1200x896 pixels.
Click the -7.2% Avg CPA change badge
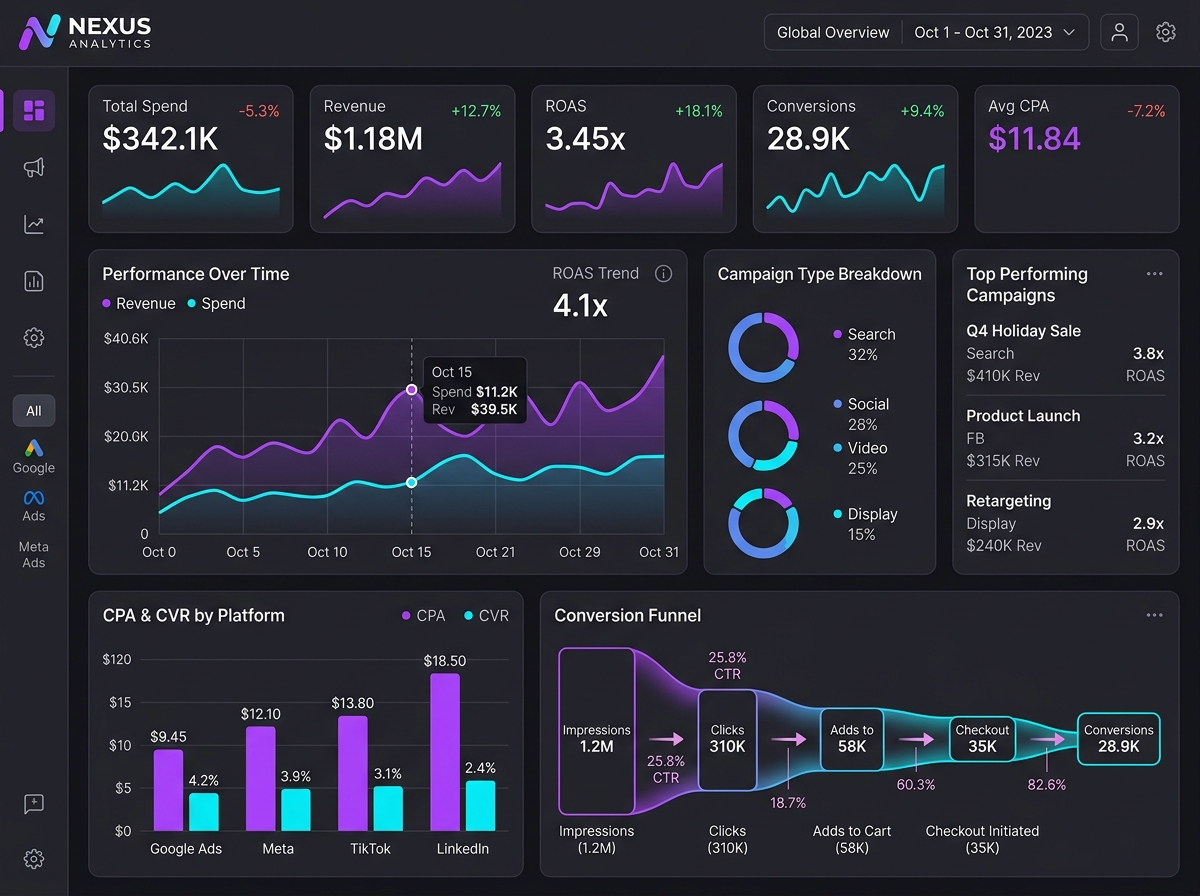(x=1145, y=111)
